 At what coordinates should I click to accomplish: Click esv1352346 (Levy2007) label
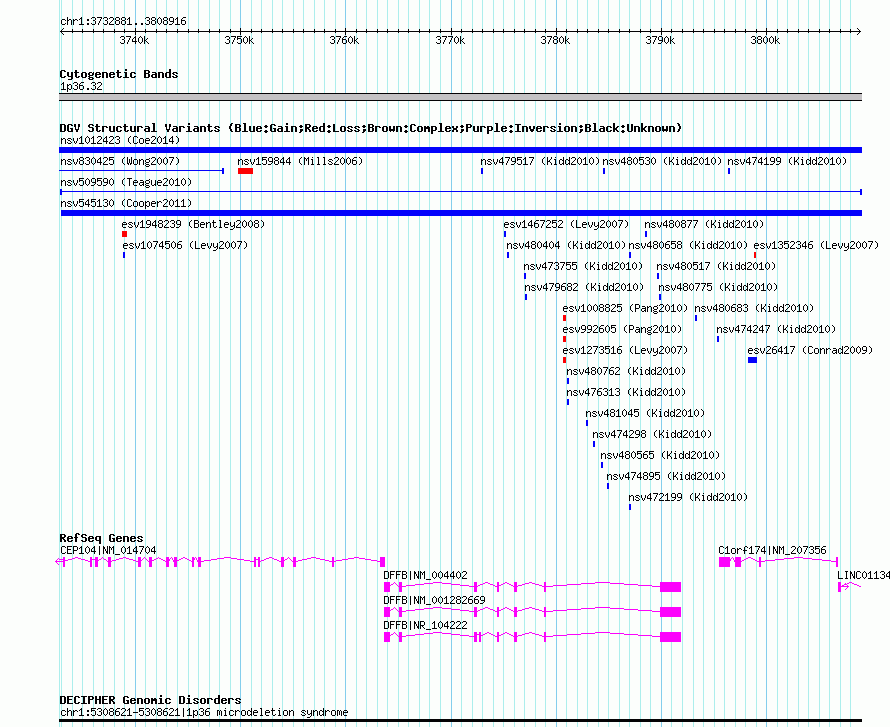click(x=816, y=245)
